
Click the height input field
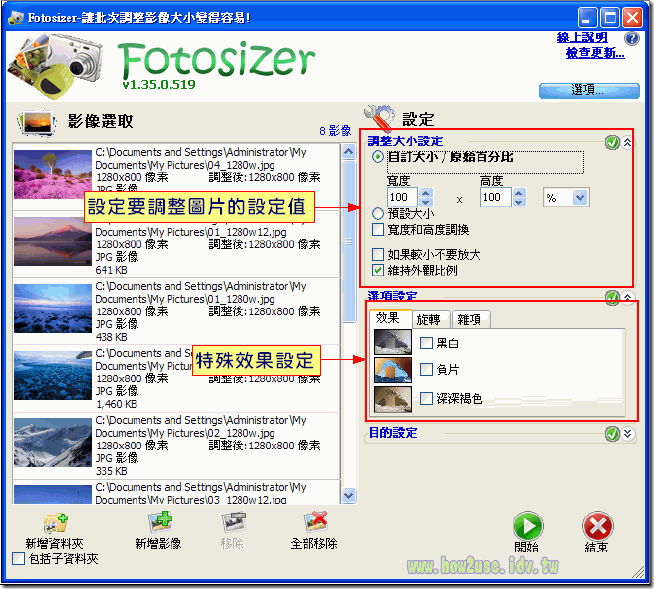[496, 197]
